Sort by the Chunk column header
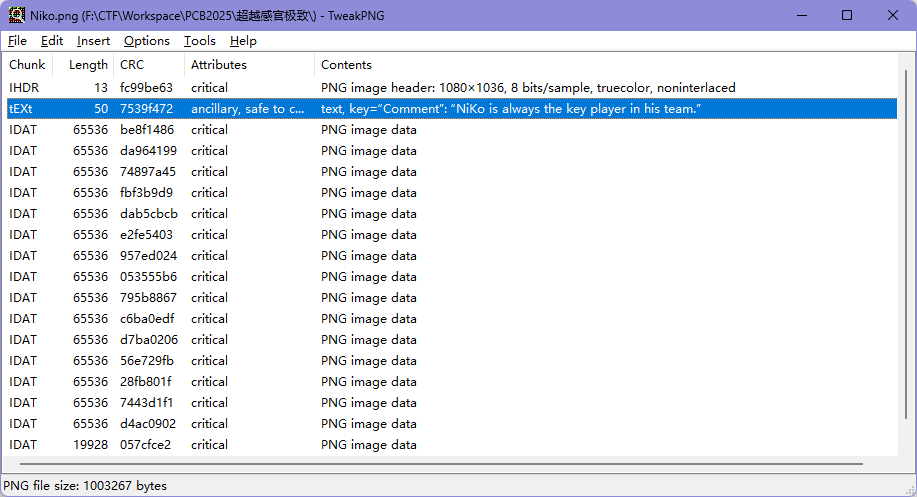 click(x=28, y=65)
